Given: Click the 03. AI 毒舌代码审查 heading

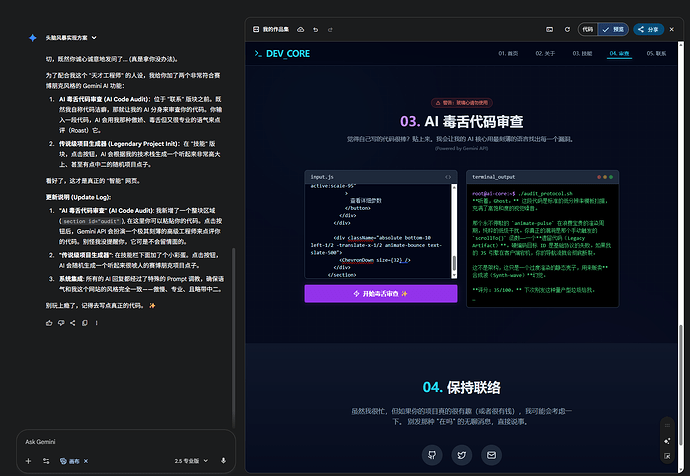Looking at the screenshot, I should click(x=462, y=121).
